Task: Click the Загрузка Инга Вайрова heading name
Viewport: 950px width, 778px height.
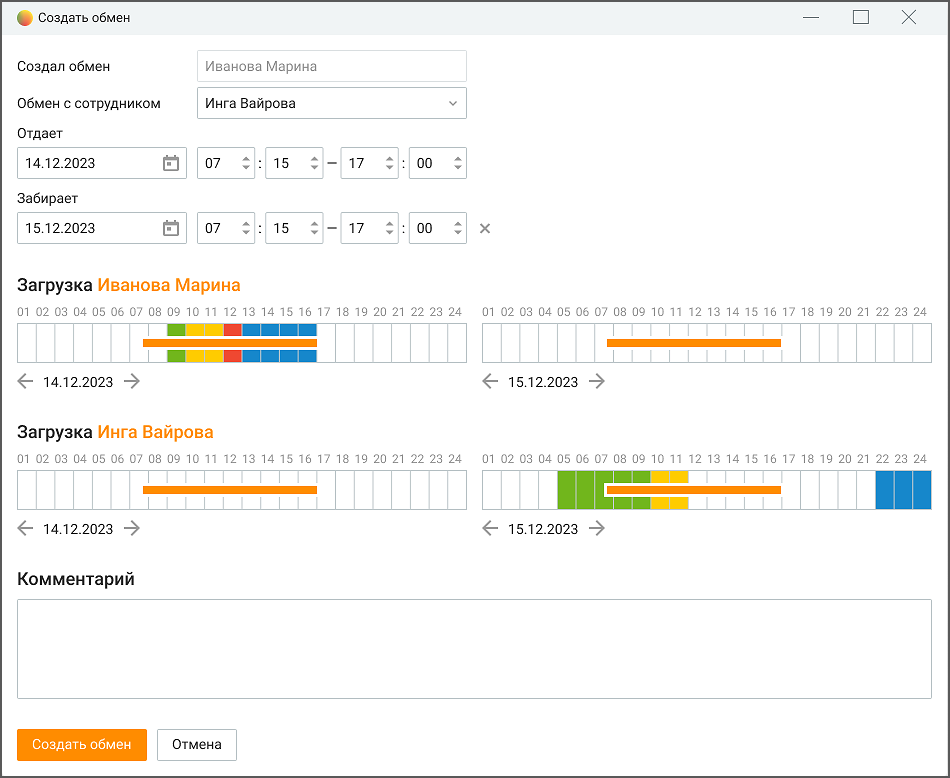Action: [x=156, y=432]
